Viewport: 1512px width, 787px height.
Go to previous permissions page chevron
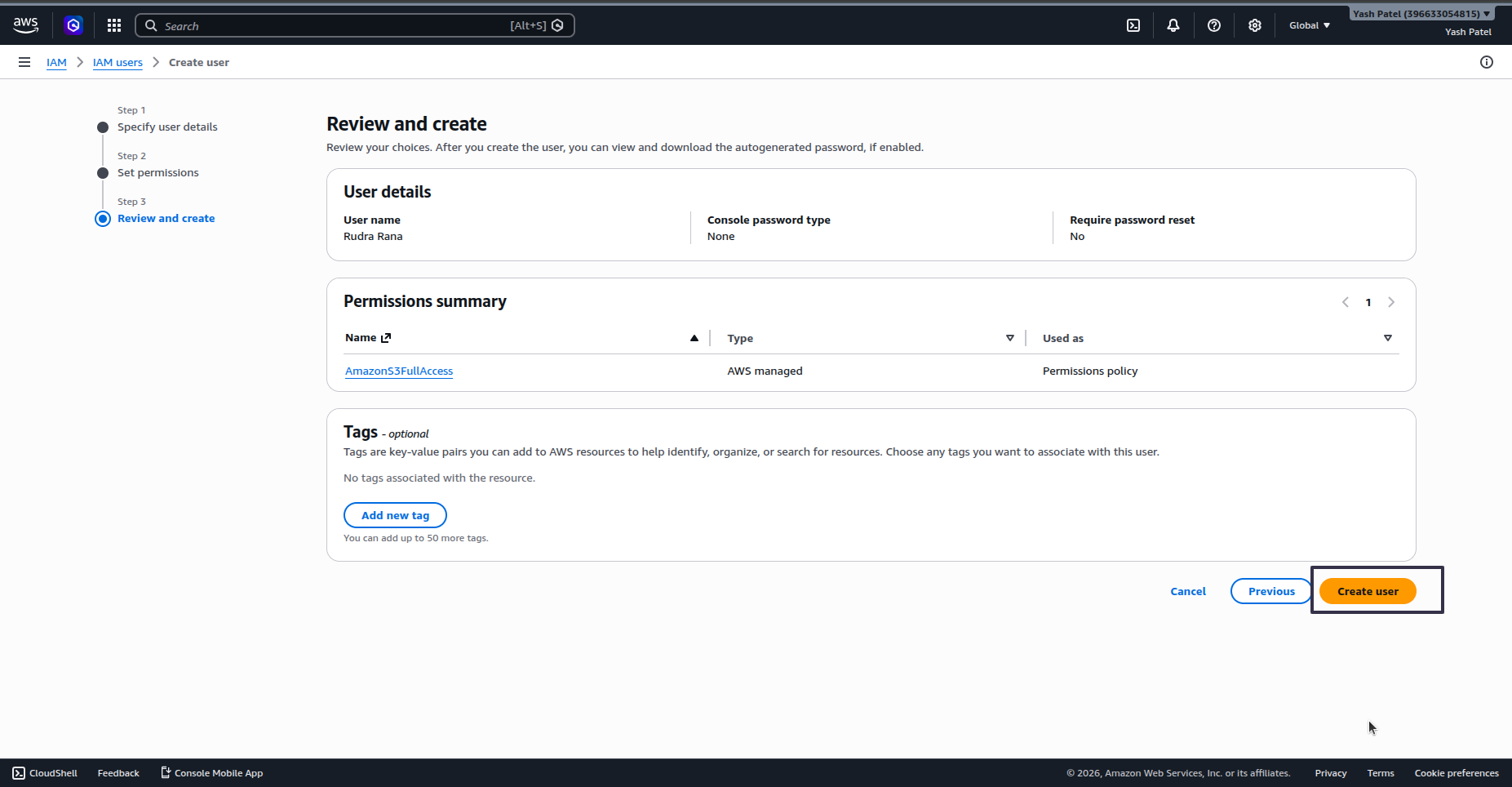pyautogui.click(x=1346, y=302)
